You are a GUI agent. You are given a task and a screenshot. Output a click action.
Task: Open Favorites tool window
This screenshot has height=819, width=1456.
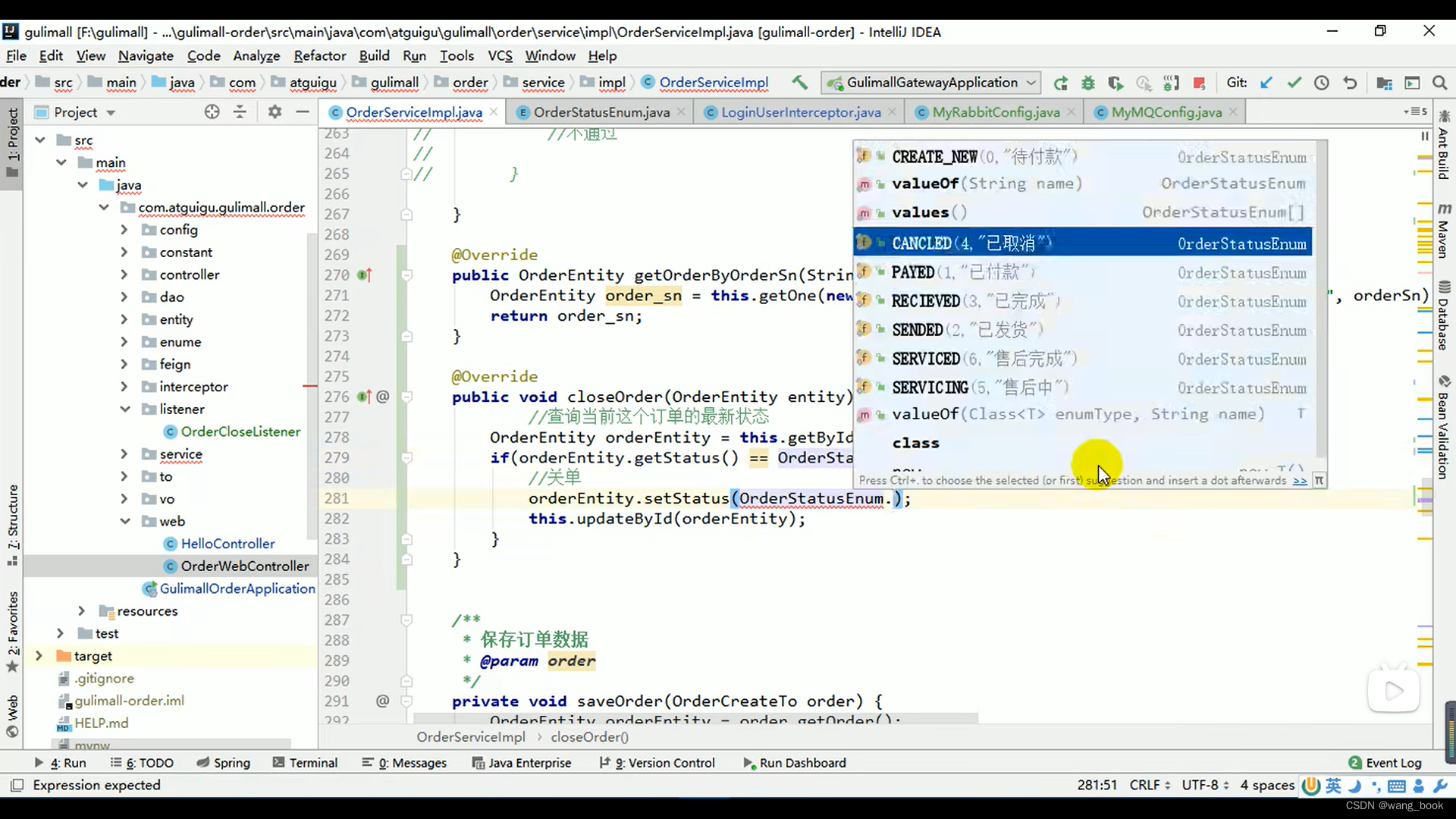(13, 632)
